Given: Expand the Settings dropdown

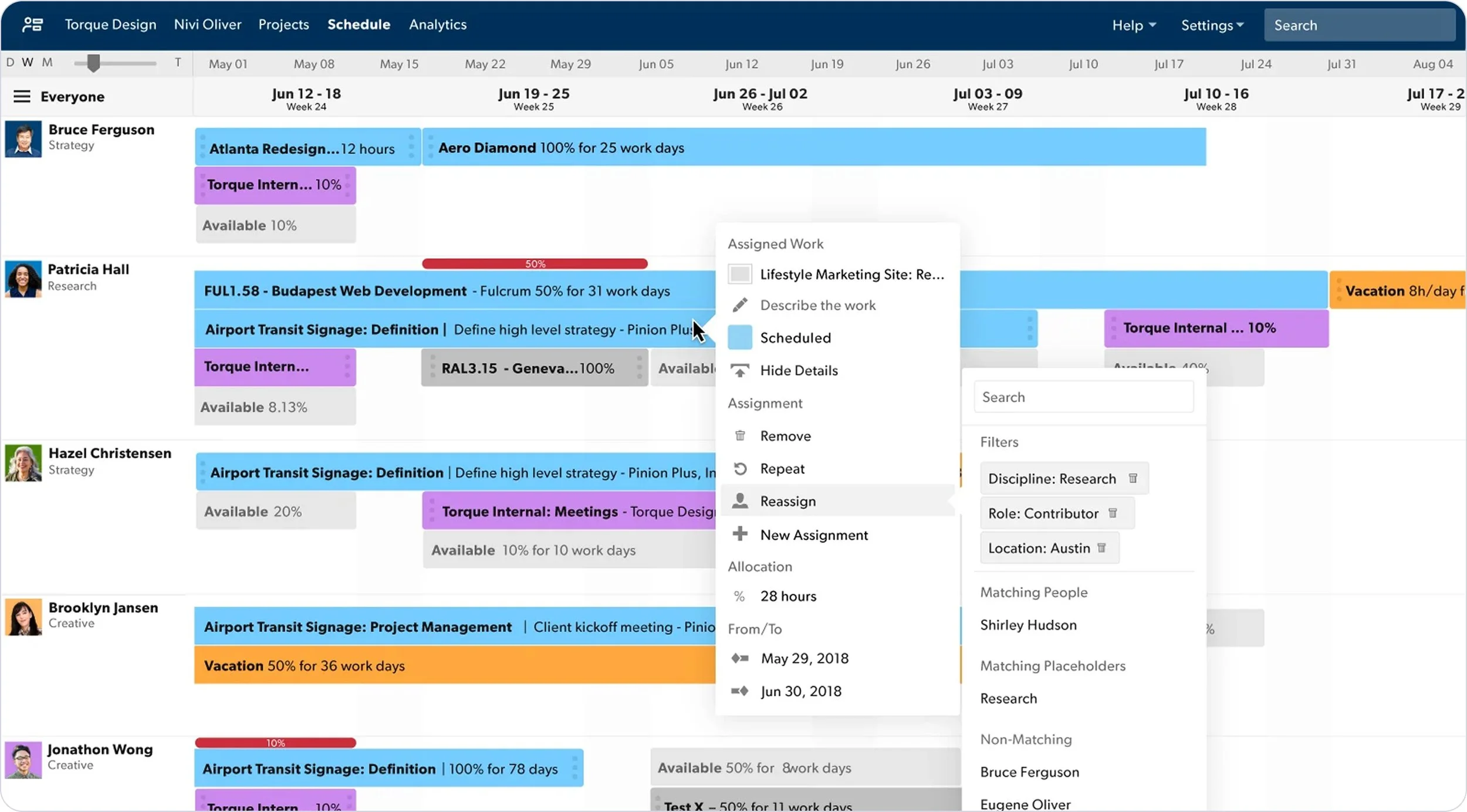Looking at the screenshot, I should point(1212,25).
